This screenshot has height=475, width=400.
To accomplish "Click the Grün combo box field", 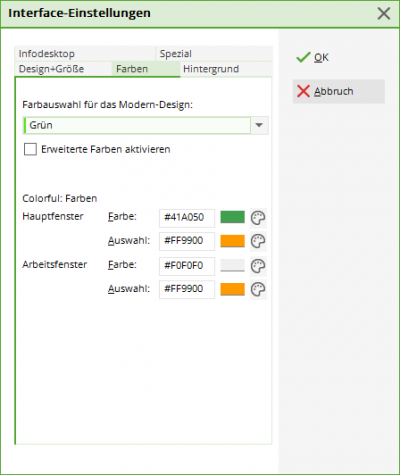I will [x=137, y=125].
